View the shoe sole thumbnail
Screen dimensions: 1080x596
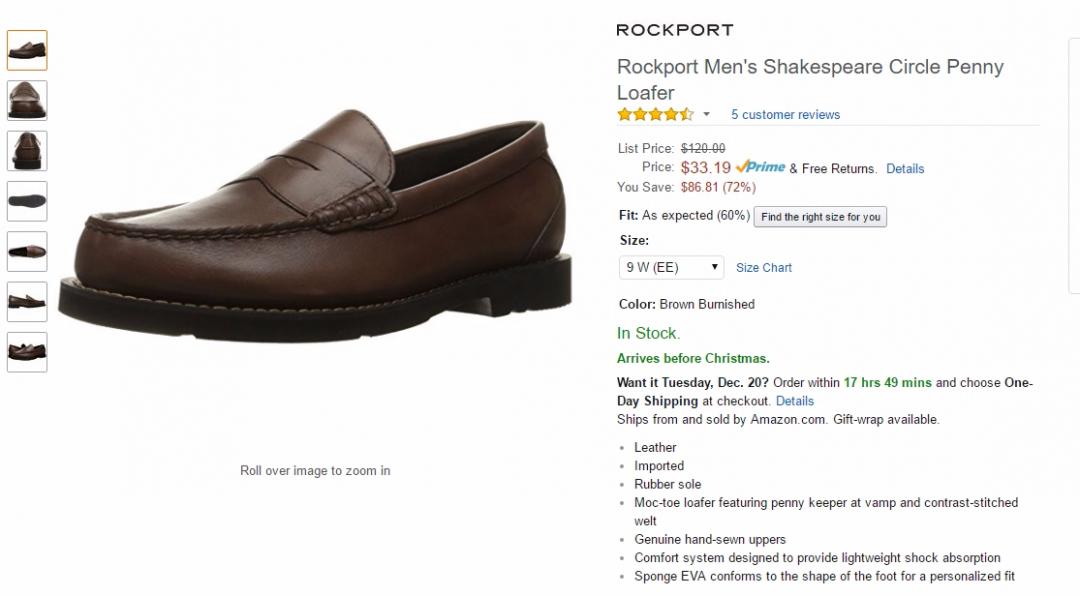tap(27, 201)
